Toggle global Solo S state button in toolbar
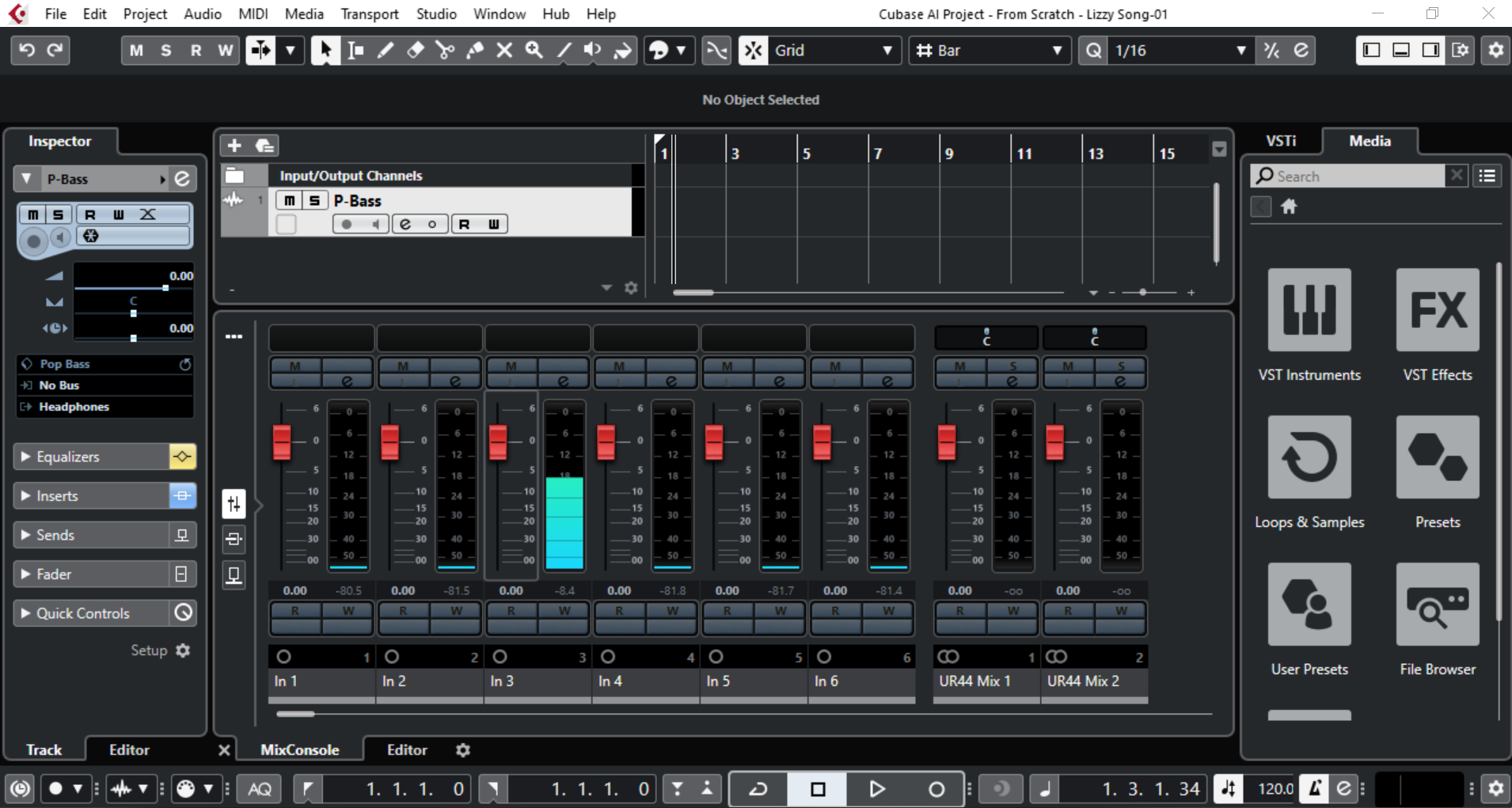The height and width of the screenshot is (808, 1512). 165,51
